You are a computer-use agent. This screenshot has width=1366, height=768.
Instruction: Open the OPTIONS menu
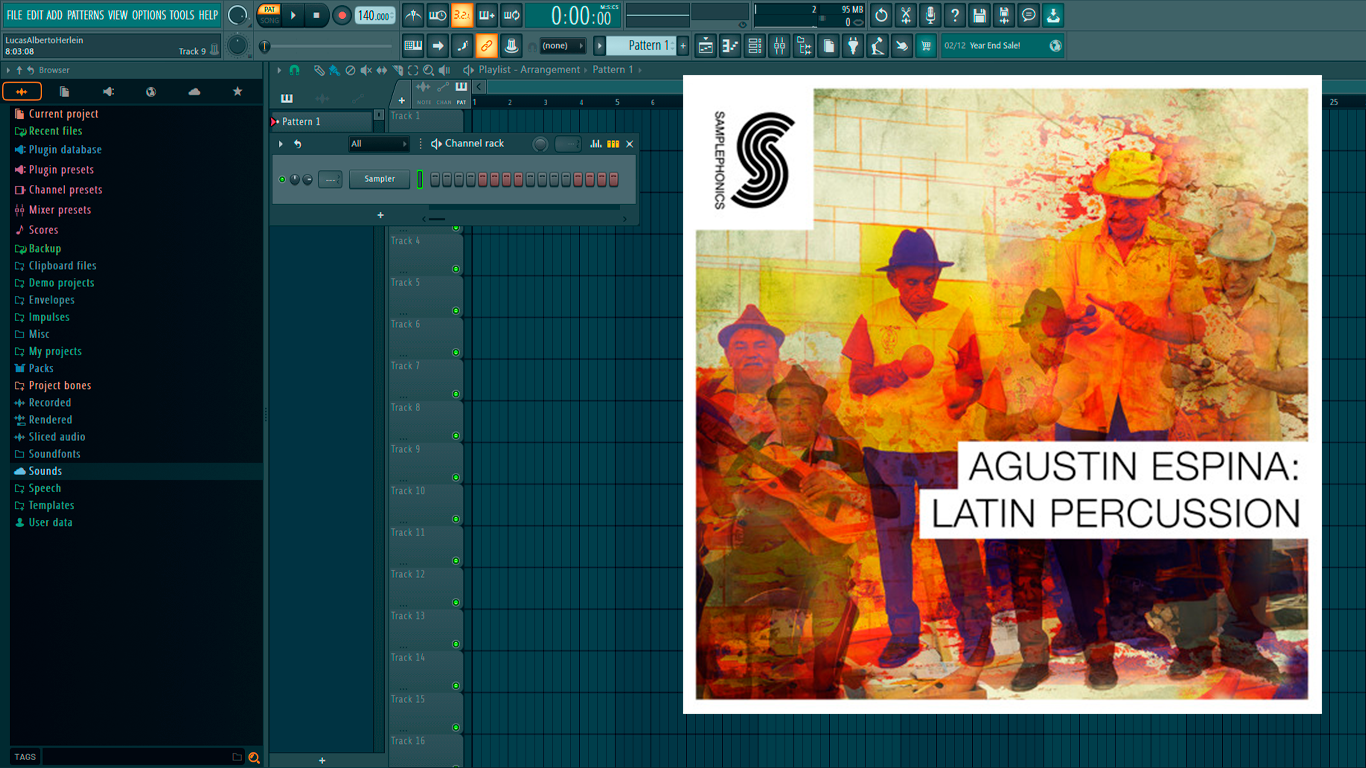149,15
